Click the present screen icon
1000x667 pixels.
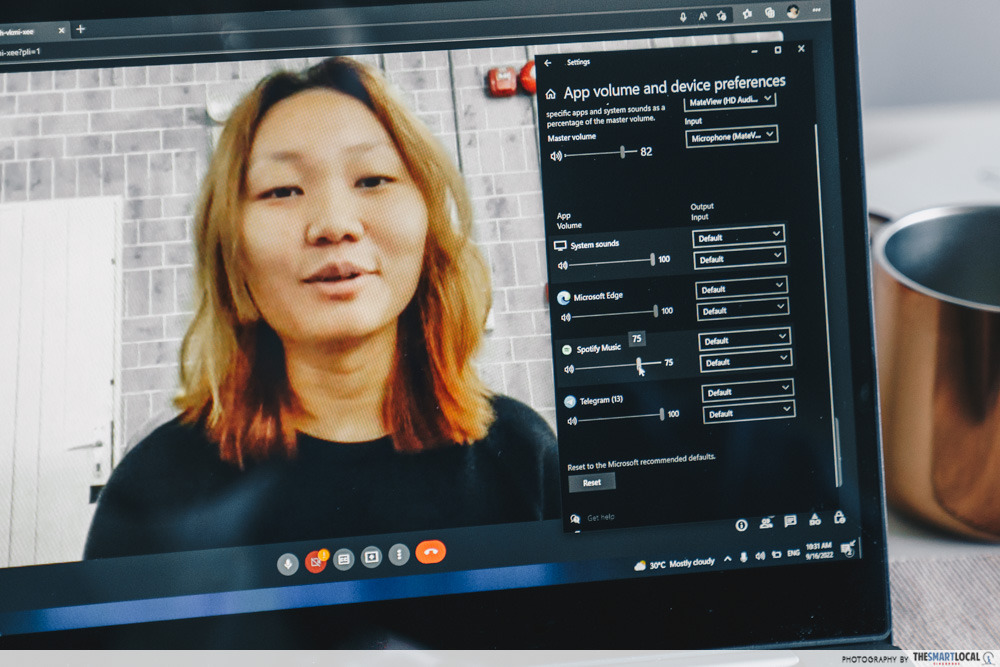pyautogui.click(x=371, y=557)
